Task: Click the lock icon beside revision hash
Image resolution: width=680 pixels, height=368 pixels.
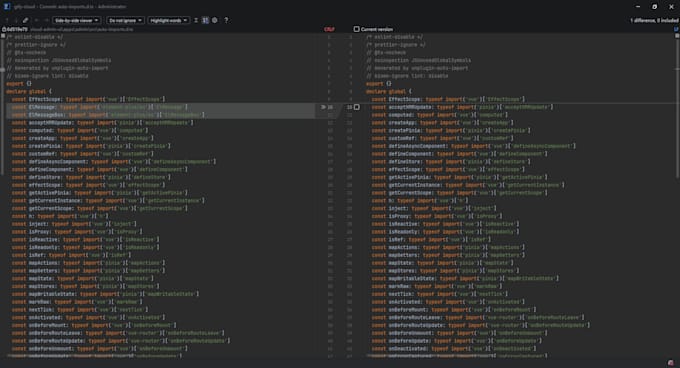Action: [x=3, y=29]
